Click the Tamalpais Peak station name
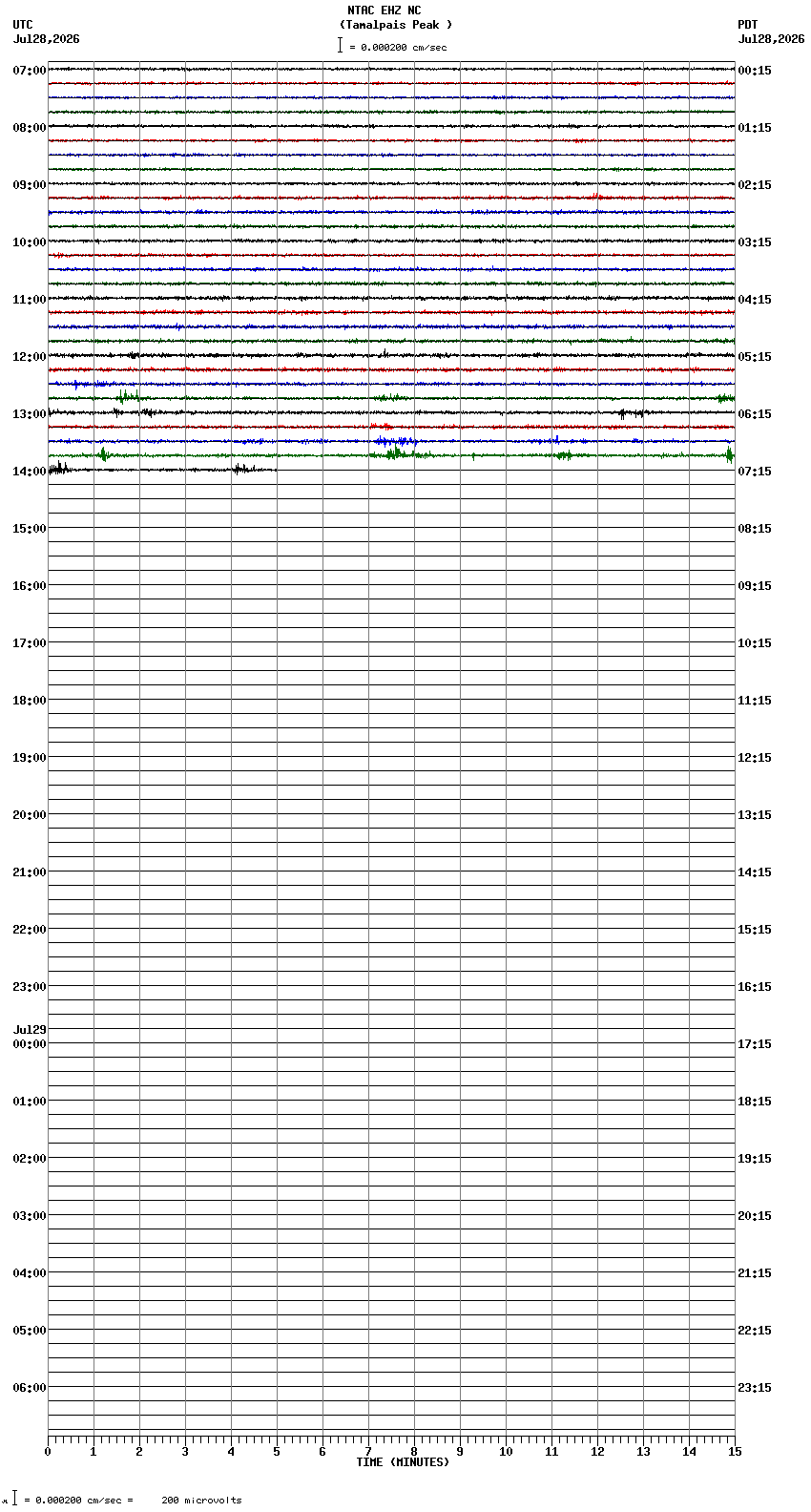The height and width of the screenshot is (1512, 811). 395,25
